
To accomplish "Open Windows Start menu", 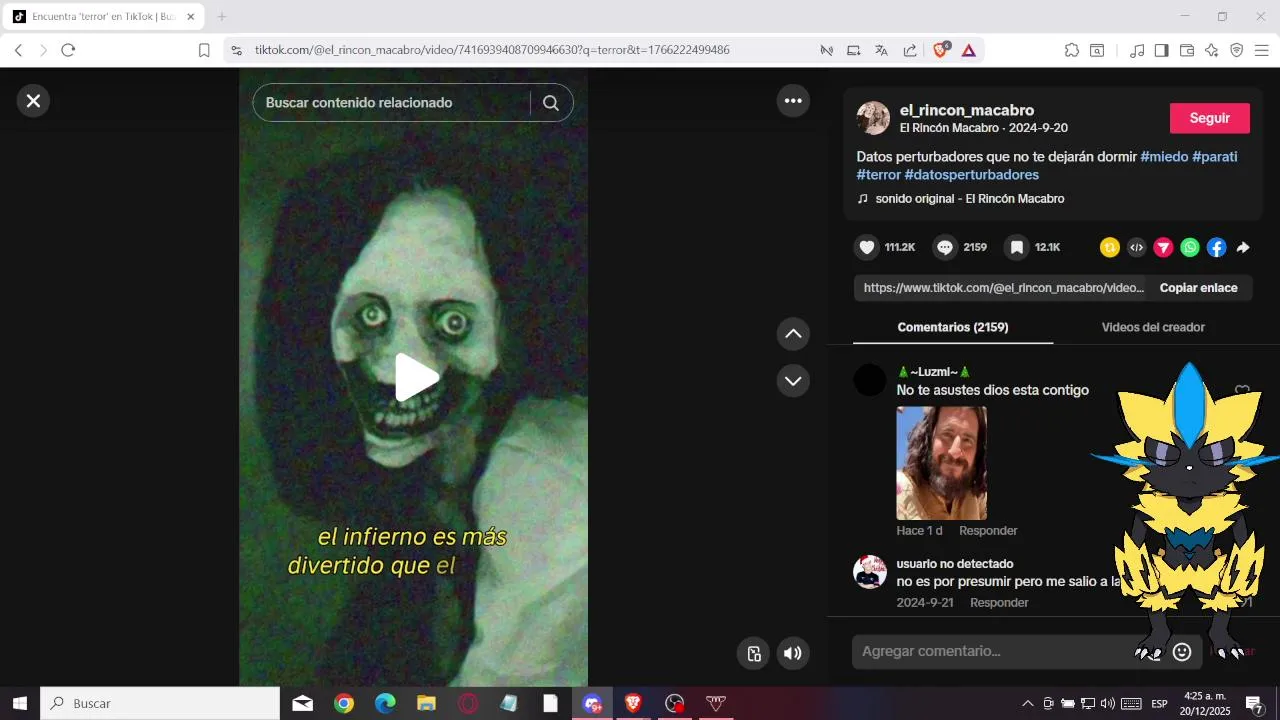I will pyautogui.click(x=19, y=703).
